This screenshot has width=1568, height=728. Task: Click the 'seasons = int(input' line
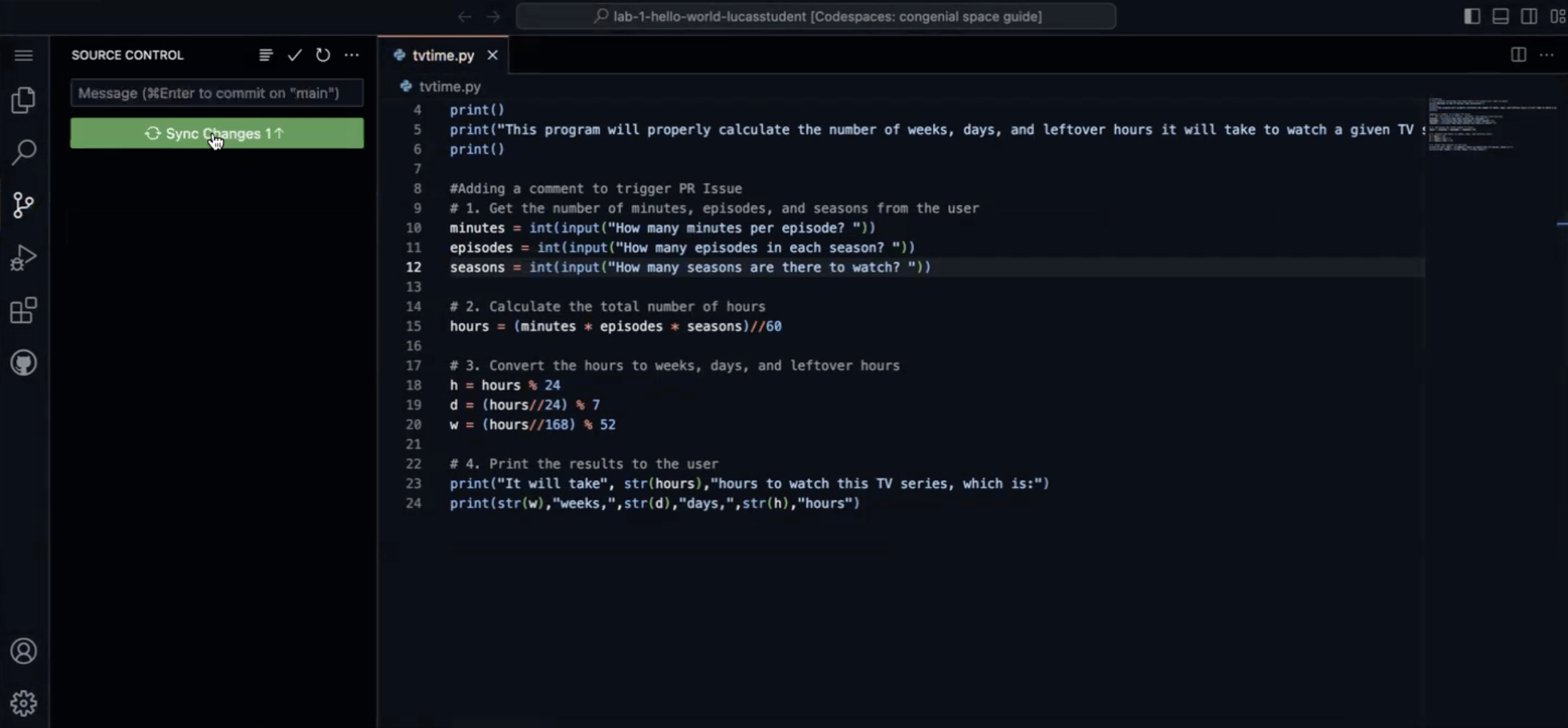tap(690, 267)
